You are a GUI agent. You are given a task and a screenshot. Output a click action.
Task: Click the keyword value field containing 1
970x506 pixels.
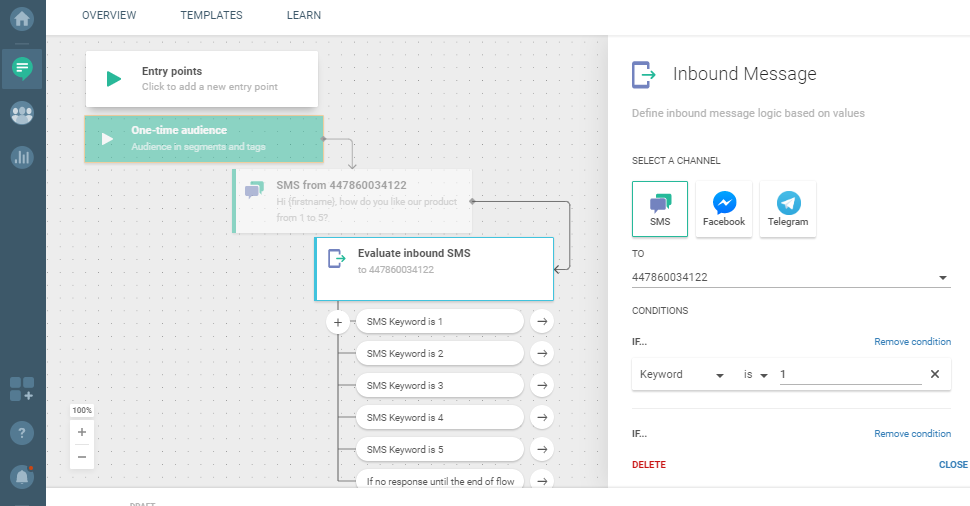849,374
